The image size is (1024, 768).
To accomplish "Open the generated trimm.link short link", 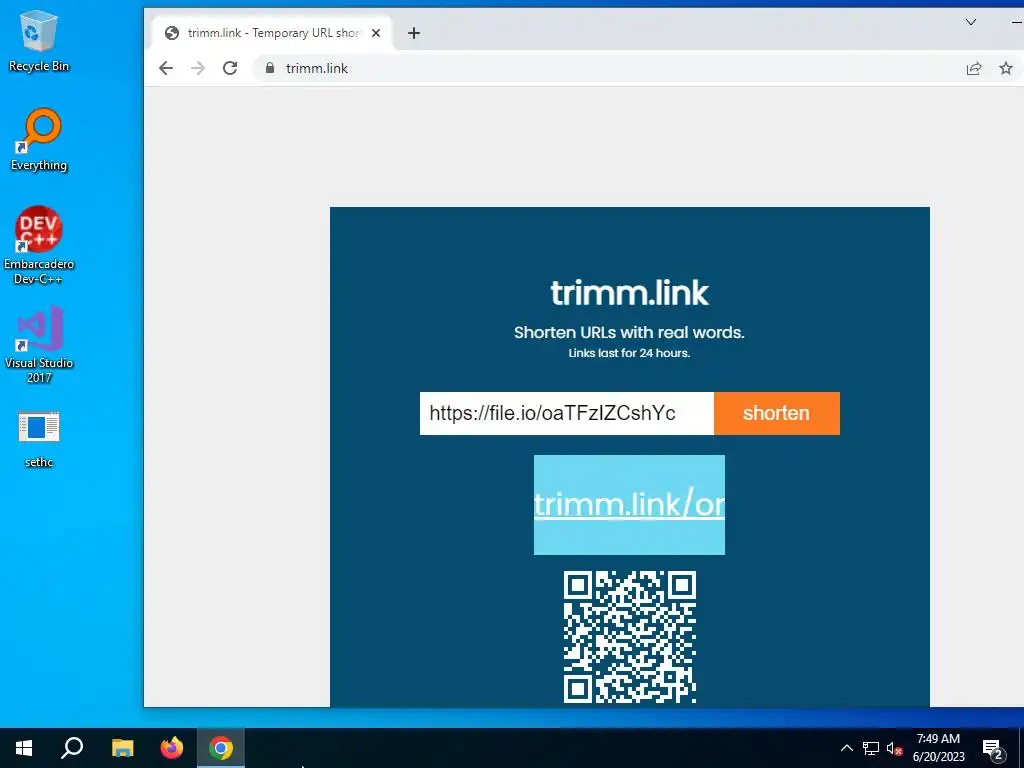I will [x=630, y=505].
